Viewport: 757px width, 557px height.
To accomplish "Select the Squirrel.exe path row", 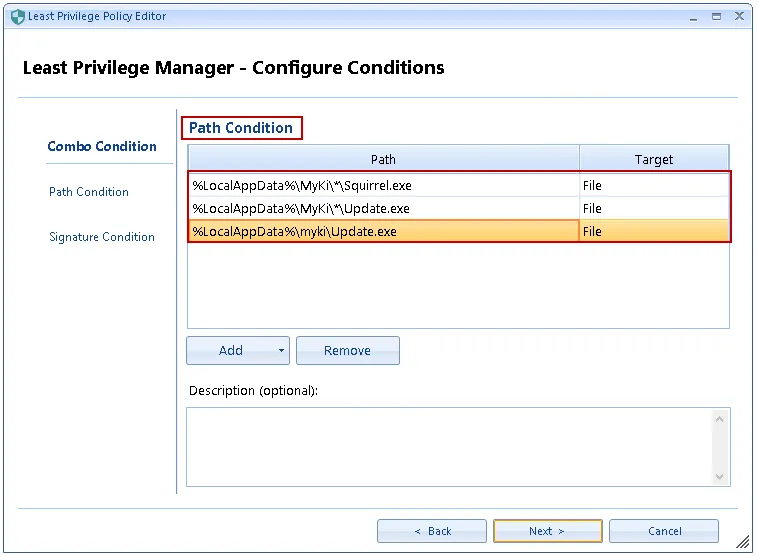I will (383, 185).
